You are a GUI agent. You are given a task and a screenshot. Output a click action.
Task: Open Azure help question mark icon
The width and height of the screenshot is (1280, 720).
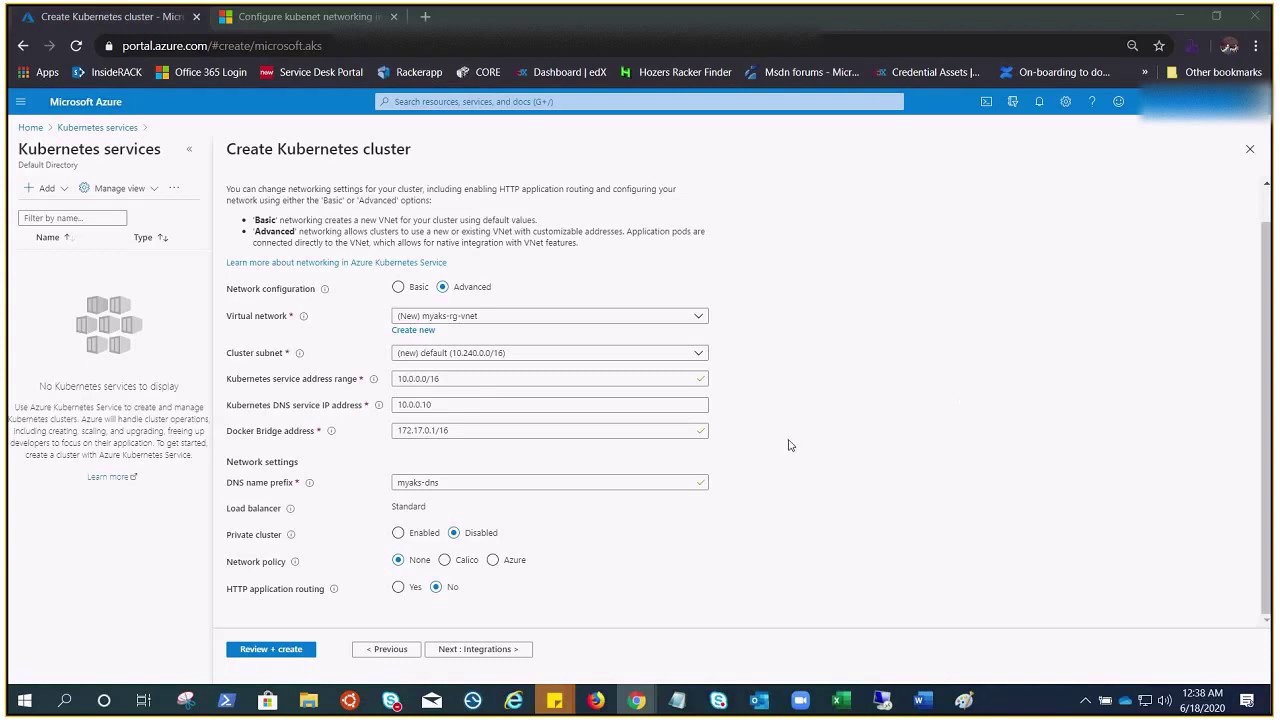click(1092, 101)
